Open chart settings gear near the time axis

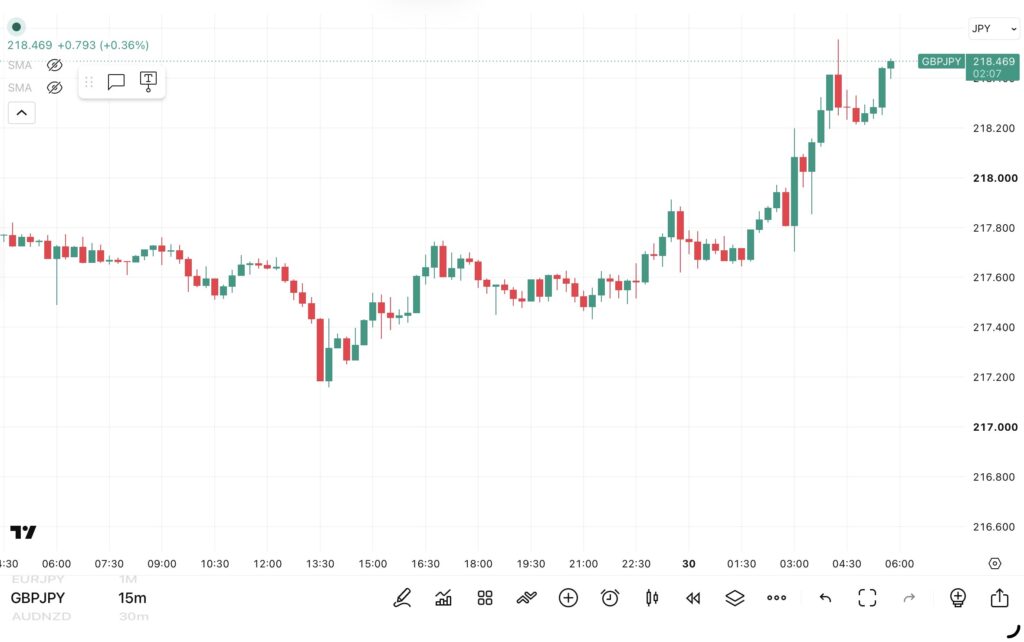995,563
